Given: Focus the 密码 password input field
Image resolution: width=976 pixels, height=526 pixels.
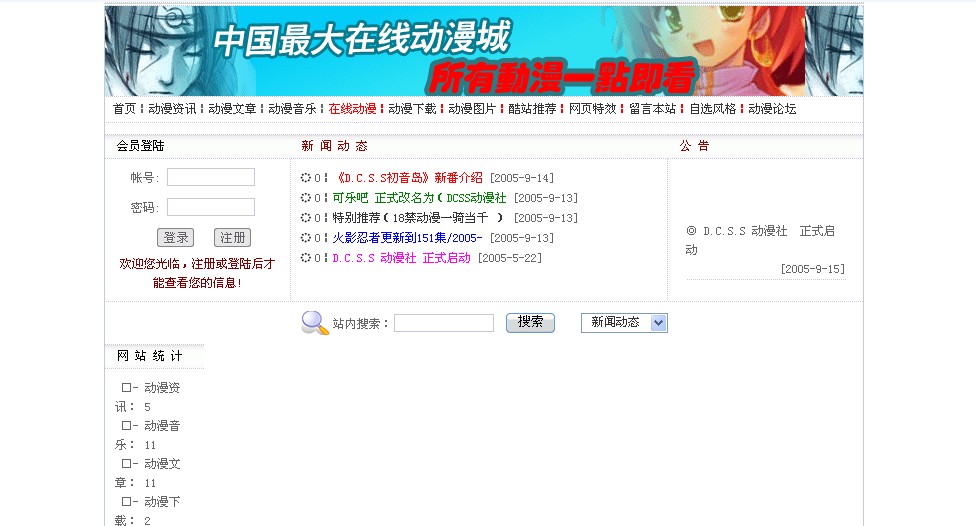Looking at the screenshot, I should coord(211,207).
